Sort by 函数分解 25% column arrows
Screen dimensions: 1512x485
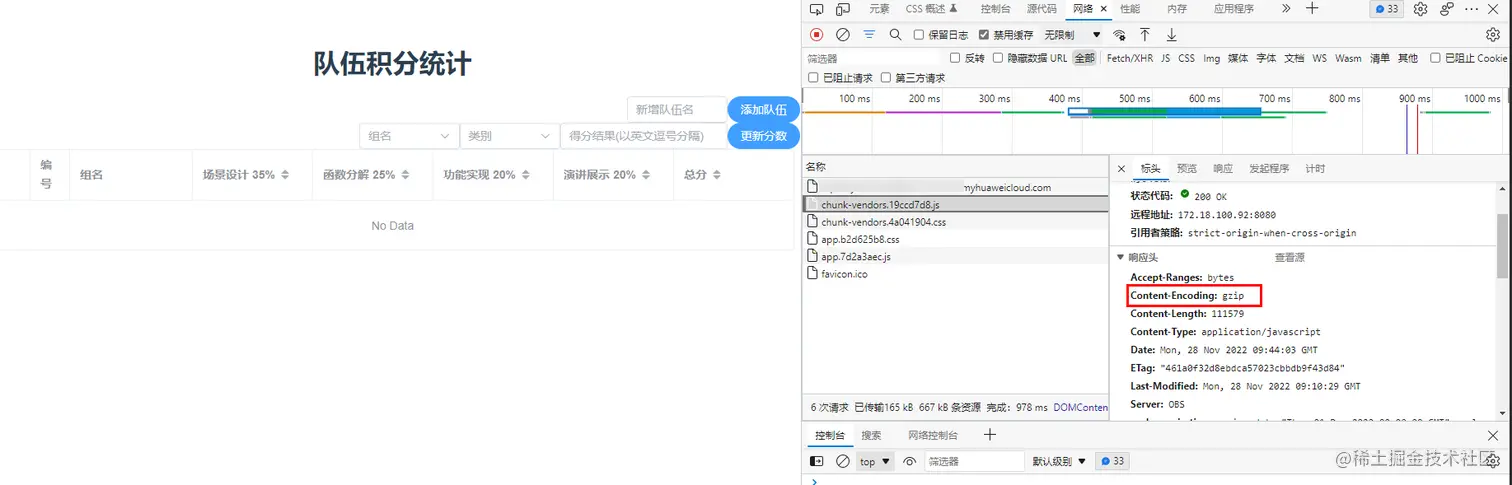(x=405, y=175)
